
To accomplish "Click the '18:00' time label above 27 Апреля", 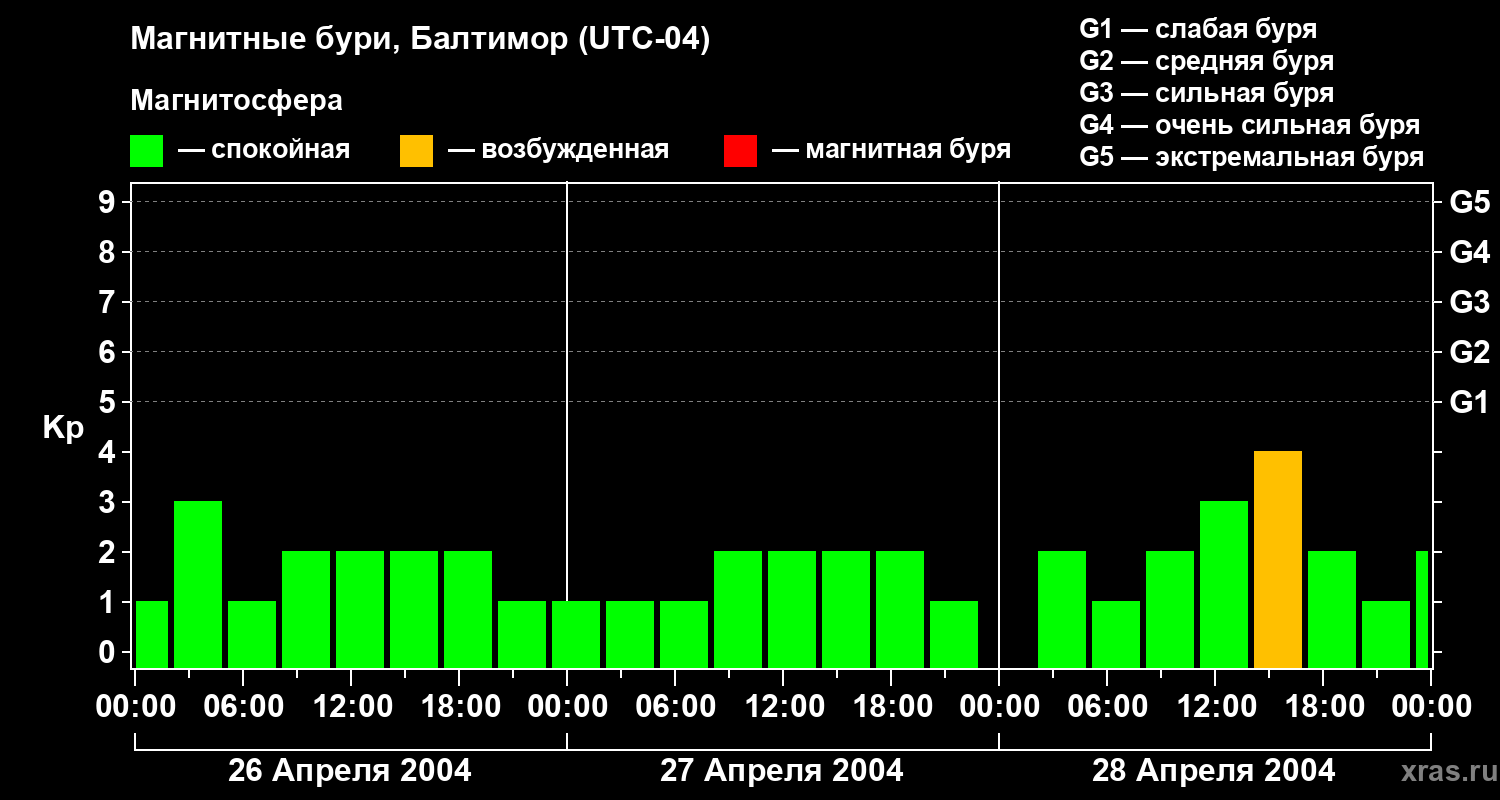I will pos(891,706).
